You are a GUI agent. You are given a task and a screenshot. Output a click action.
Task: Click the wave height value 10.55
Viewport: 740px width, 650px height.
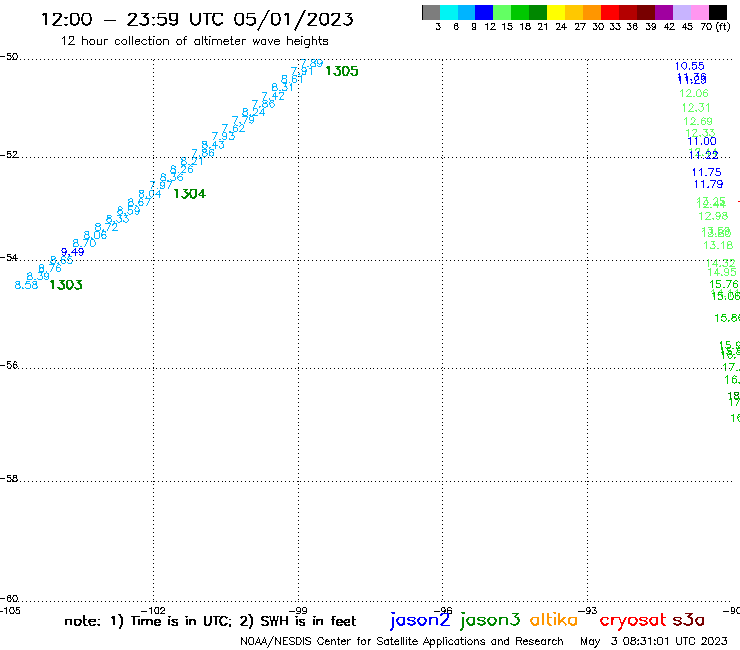(x=690, y=66)
